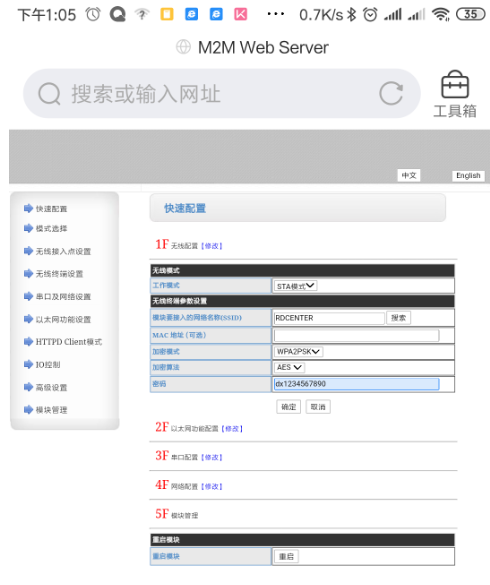490x585 pixels.
Task: Tap the first blue browser notification icon
Action: [x=191, y=14]
